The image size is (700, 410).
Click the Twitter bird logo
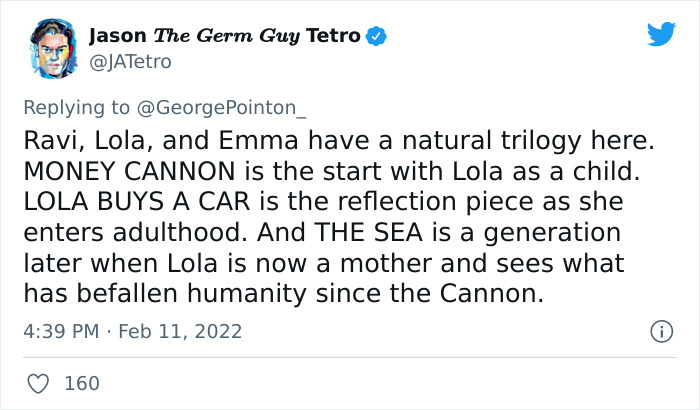[660, 34]
